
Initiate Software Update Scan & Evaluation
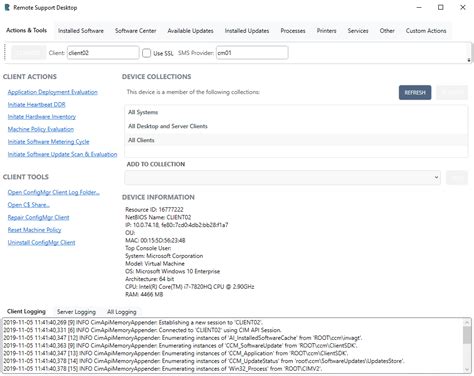click(62, 154)
